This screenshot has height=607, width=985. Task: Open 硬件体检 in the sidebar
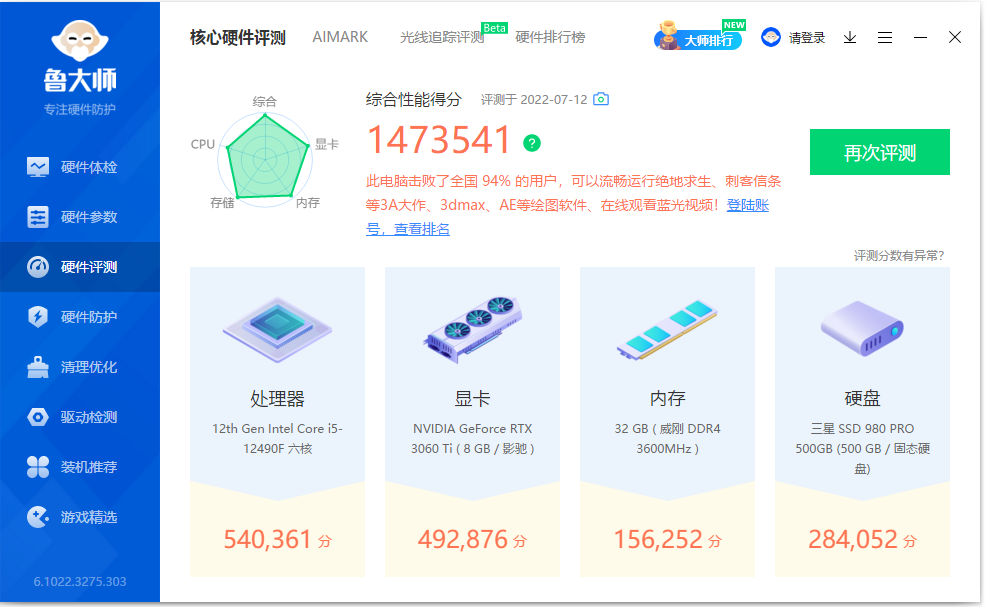click(x=80, y=167)
